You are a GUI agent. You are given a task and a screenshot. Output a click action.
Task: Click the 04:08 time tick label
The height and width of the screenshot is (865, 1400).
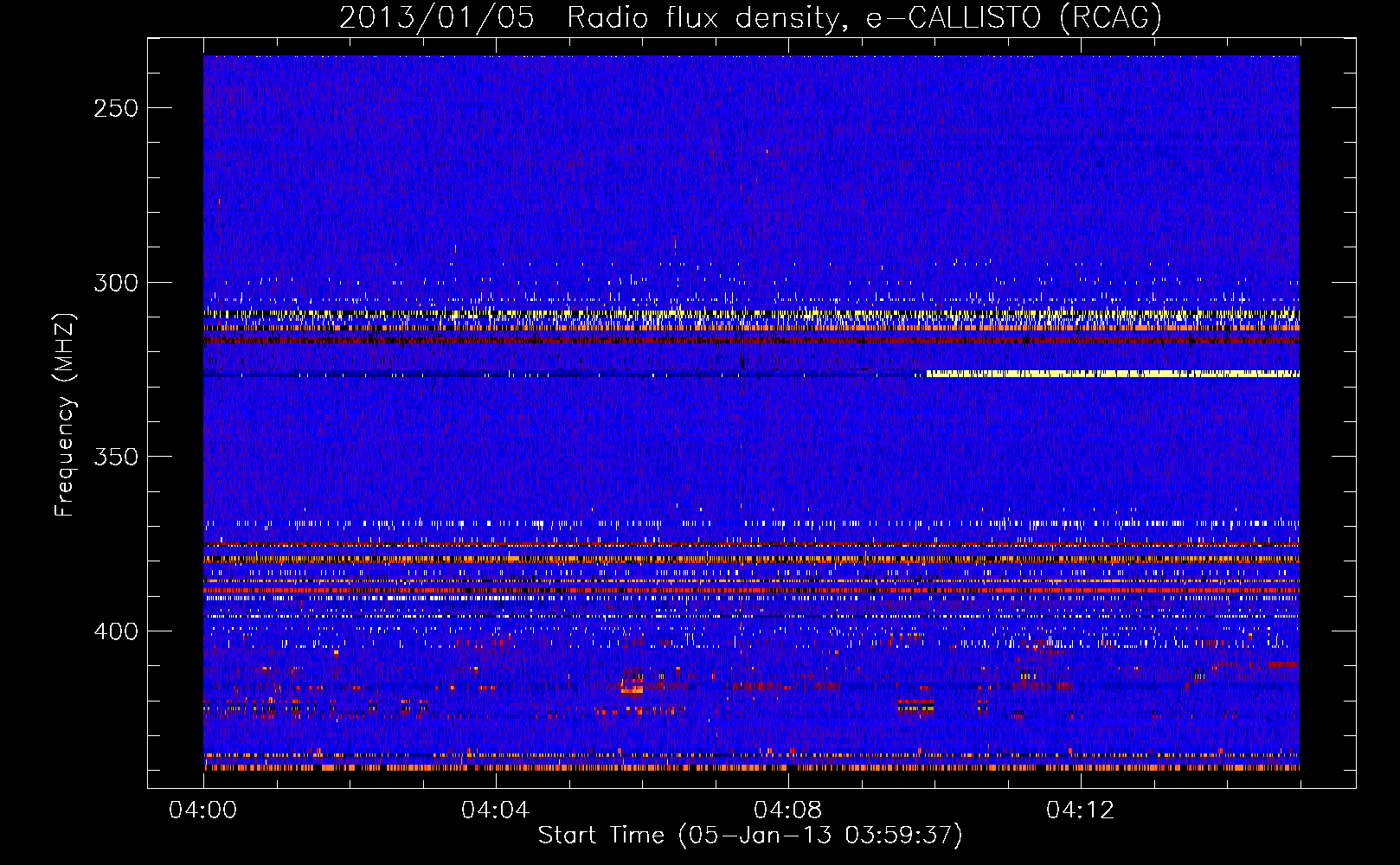[x=788, y=810]
